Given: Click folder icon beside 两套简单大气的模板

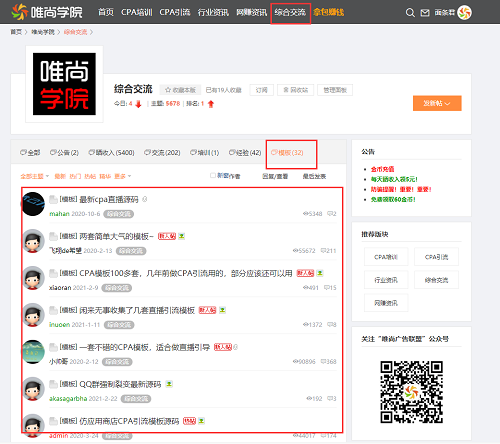Looking at the screenshot, I should point(53,236).
